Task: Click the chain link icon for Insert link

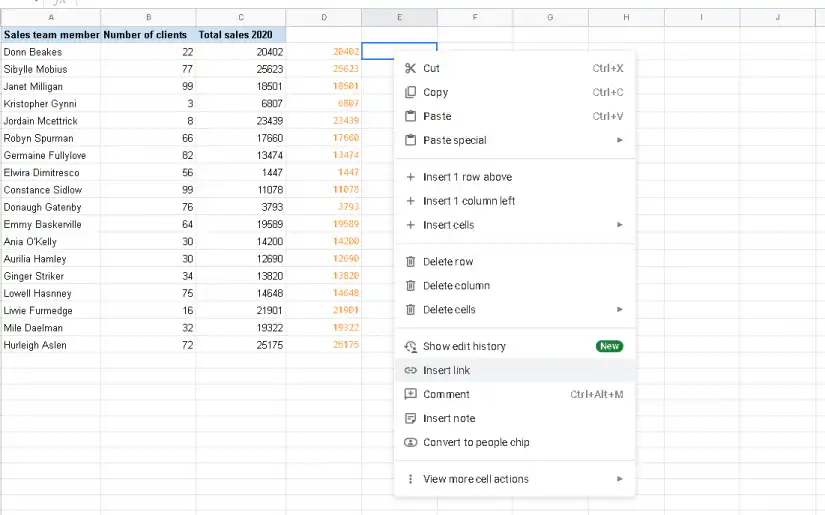Action: click(x=410, y=370)
